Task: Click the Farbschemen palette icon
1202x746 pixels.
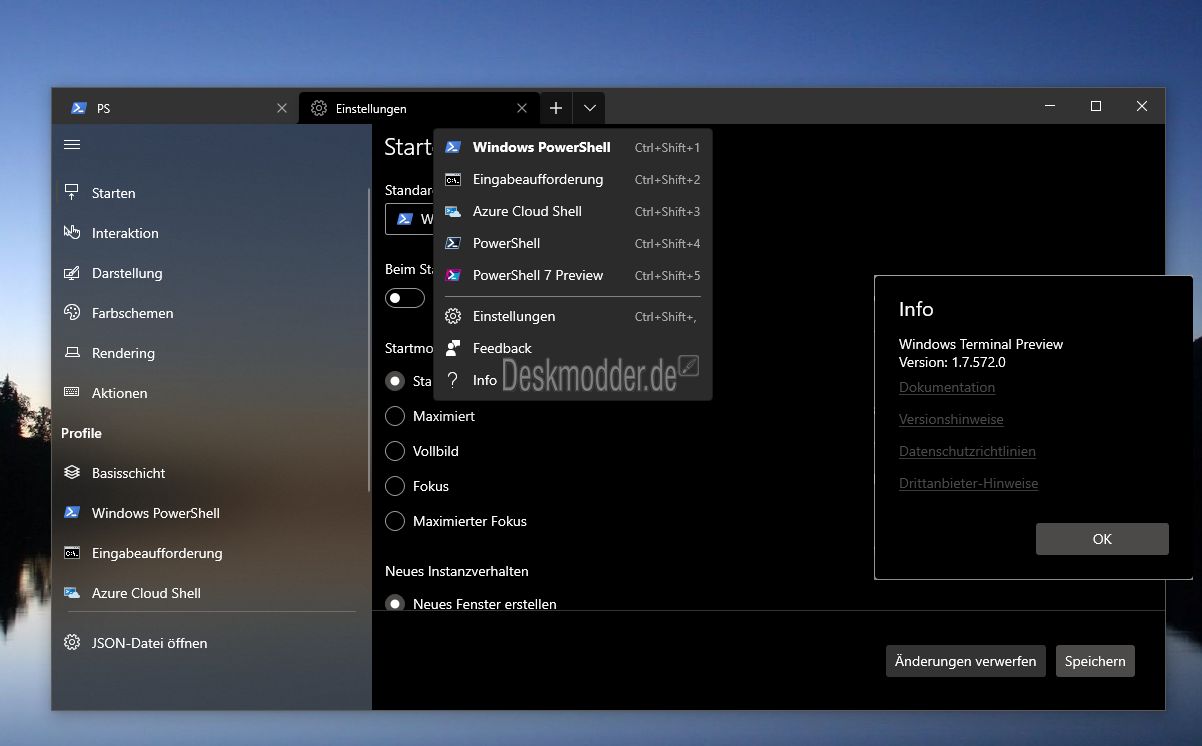Action: point(72,312)
